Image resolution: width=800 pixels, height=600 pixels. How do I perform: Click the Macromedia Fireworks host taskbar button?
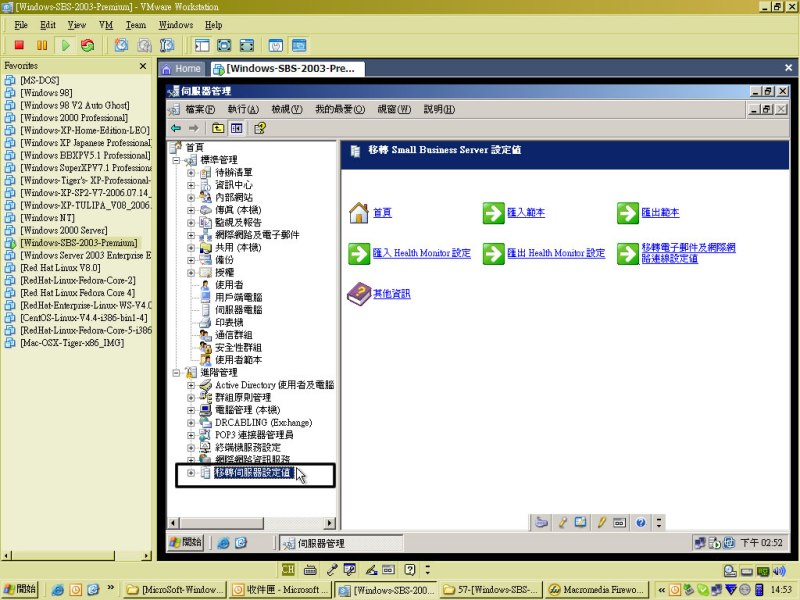(598, 590)
